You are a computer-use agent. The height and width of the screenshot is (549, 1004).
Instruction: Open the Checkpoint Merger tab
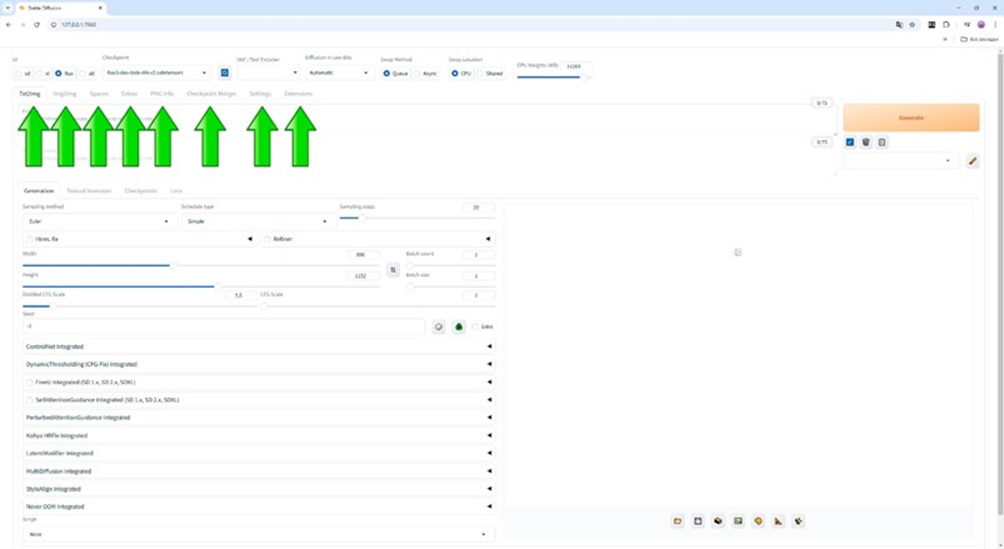click(x=211, y=94)
